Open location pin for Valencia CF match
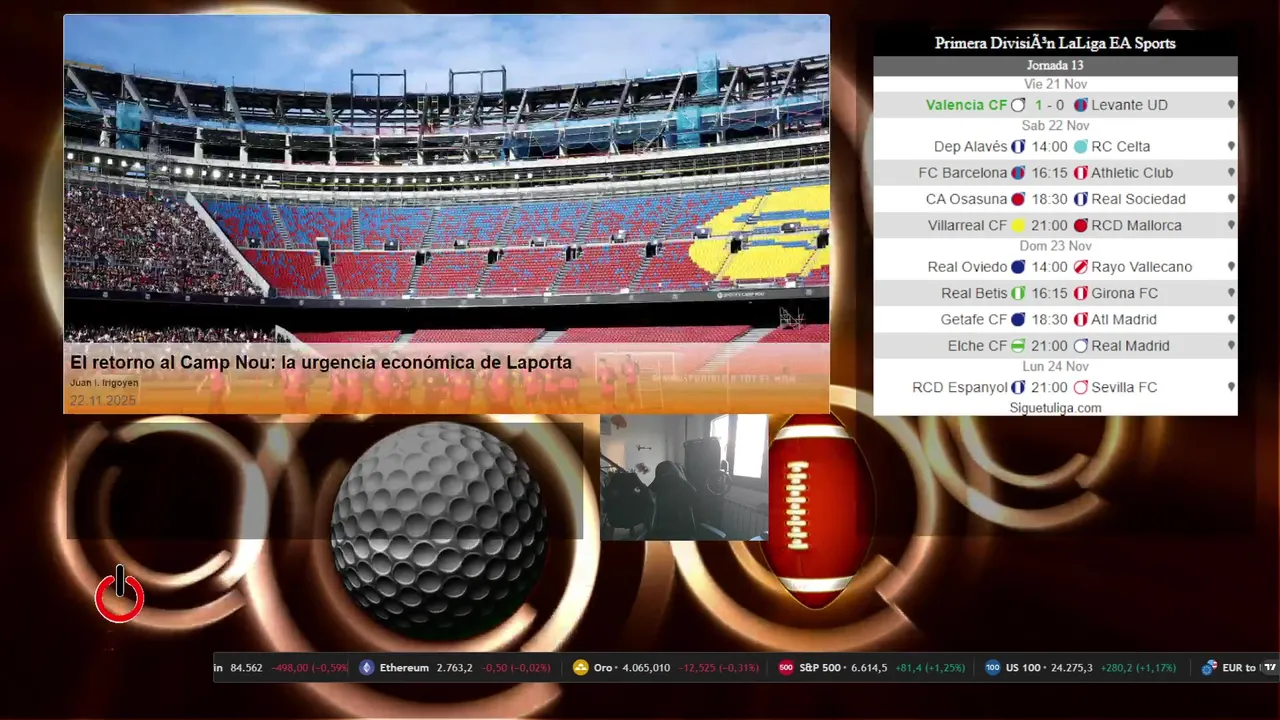Image resolution: width=1280 pixels, height=720 pixels. tap(1231, 105)
